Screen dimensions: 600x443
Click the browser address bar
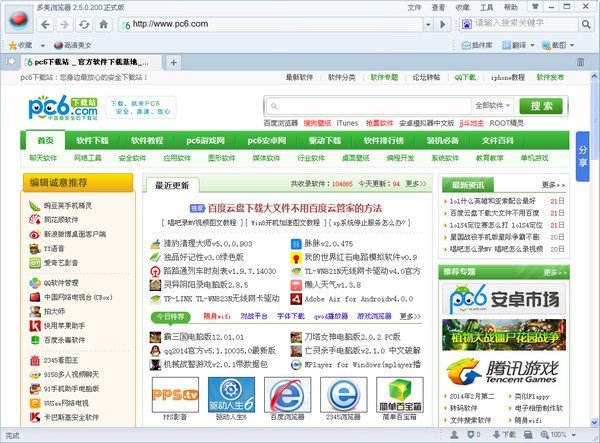pos(272,24)
